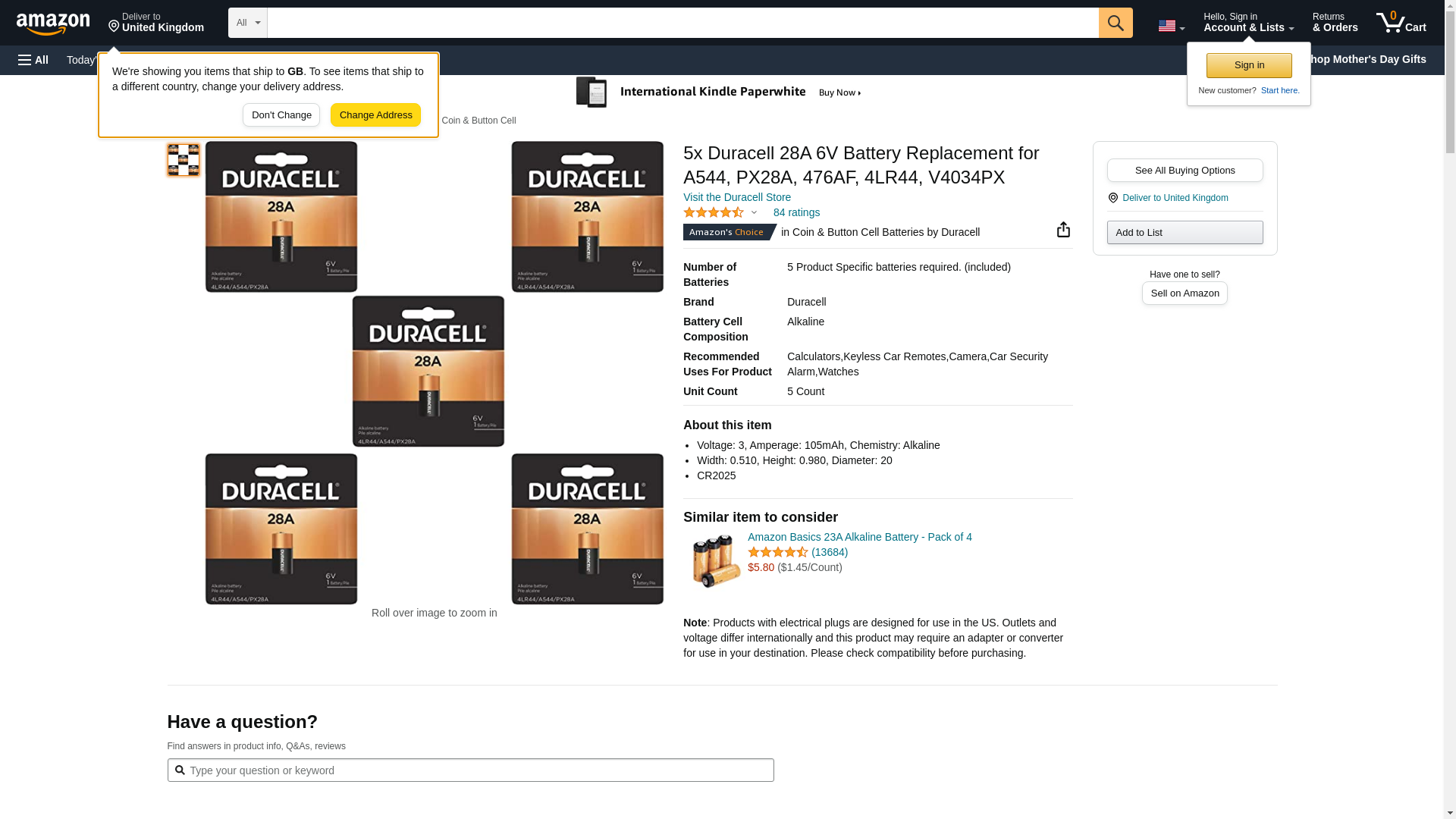Expand the Account & Lists dropdown
The height and width of the screenshot is (819, 1456).
click(1248, 23)
